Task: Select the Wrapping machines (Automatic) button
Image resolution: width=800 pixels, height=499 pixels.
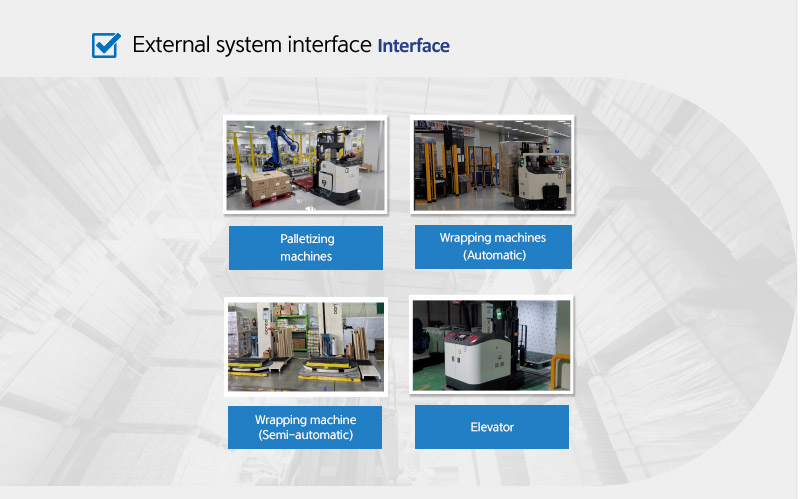Action: [x=493, y=246]
